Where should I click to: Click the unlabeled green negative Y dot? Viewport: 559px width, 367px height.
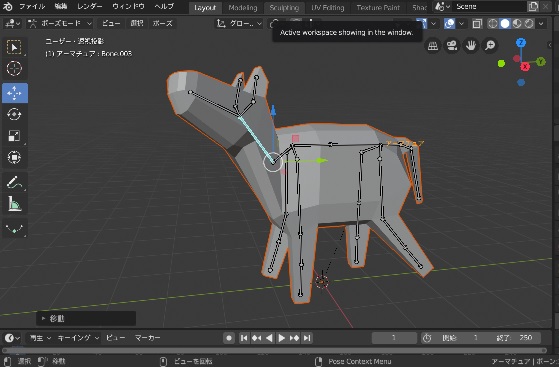point(501,63)
